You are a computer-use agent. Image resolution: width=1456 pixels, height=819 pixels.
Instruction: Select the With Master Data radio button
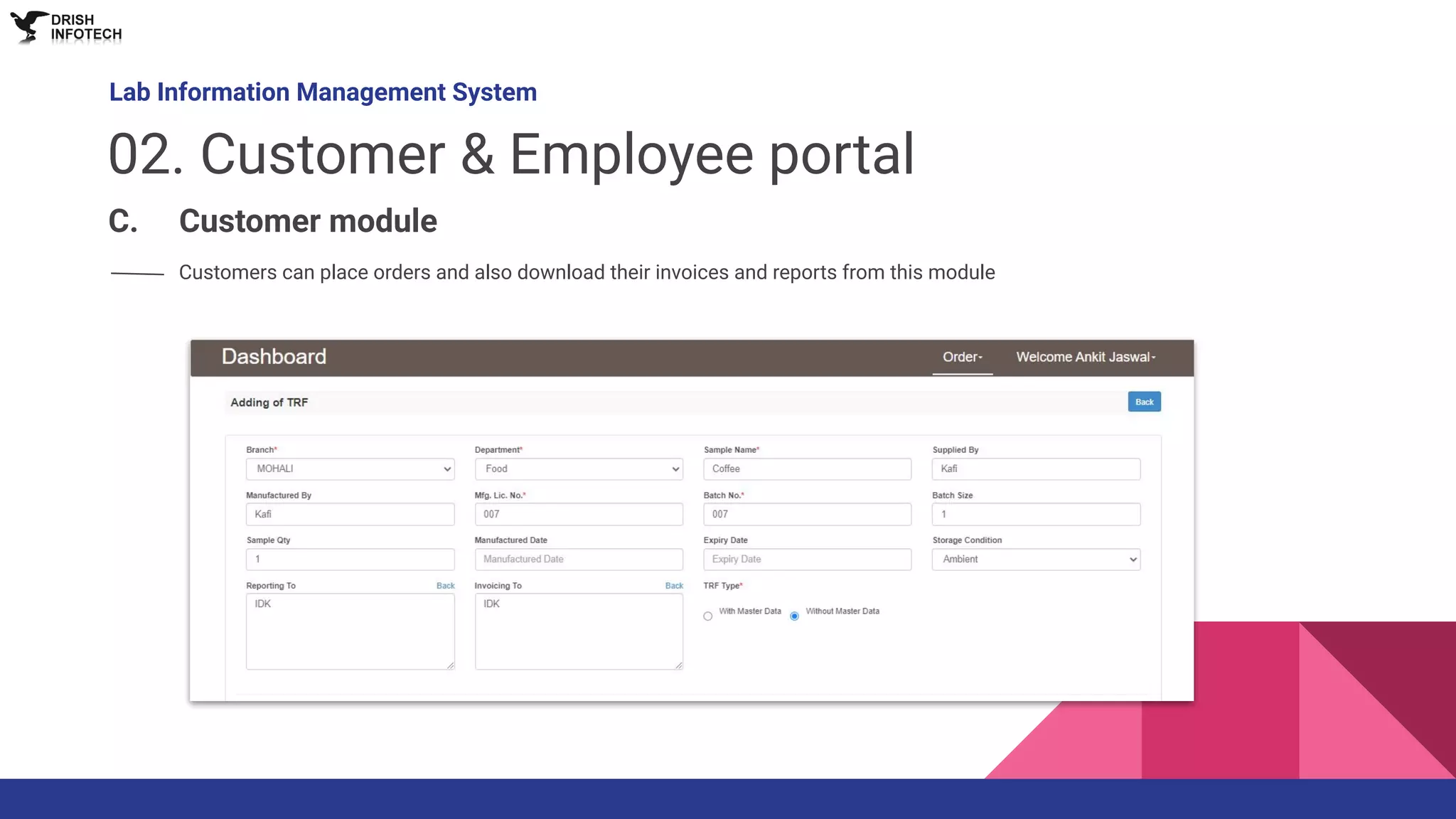708,616
